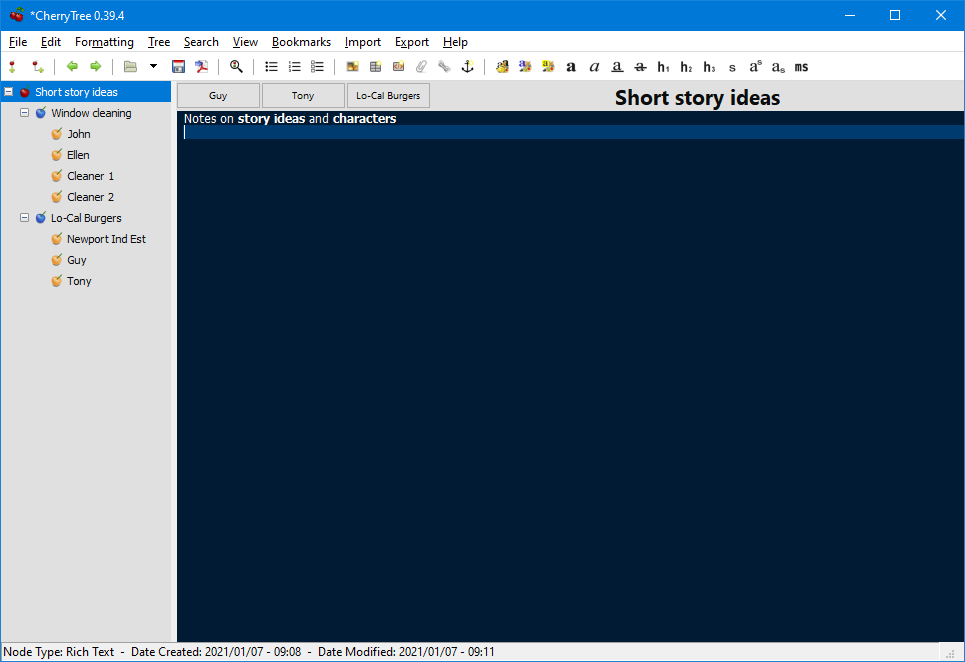Open the Search menu
Image resolution: width=965 pixels, height=662 pixels.
coord(201,42)
